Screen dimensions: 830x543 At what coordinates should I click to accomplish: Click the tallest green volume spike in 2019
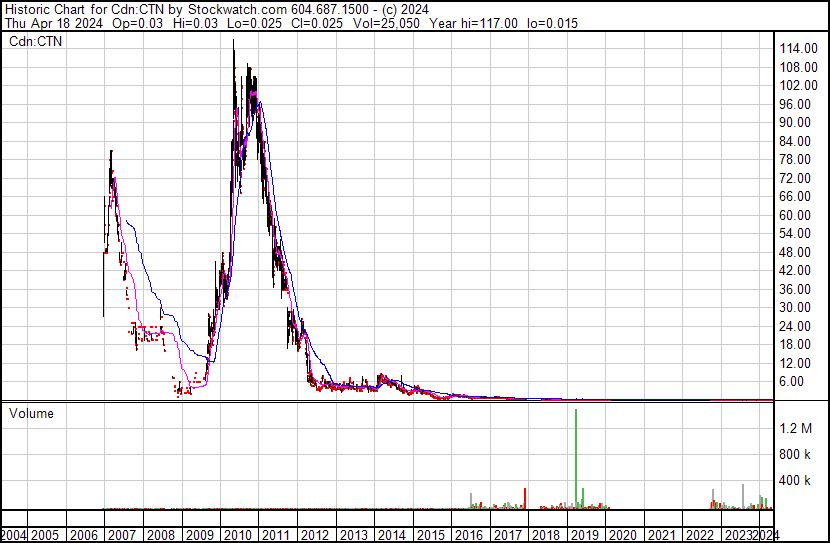click(x=577, y=456)
